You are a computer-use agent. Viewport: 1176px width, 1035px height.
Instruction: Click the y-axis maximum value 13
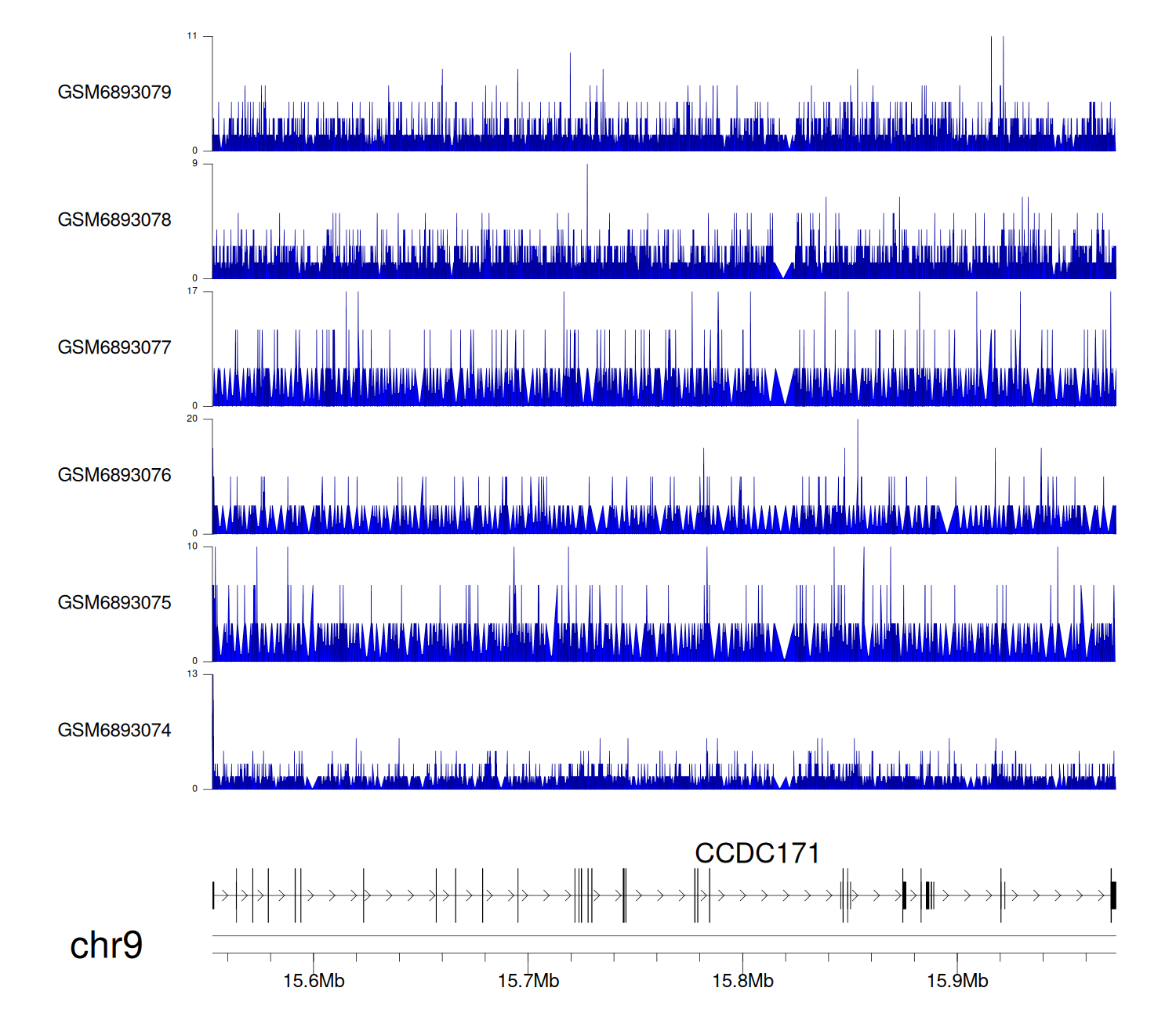pyautogui.click(x=192, y=674)
